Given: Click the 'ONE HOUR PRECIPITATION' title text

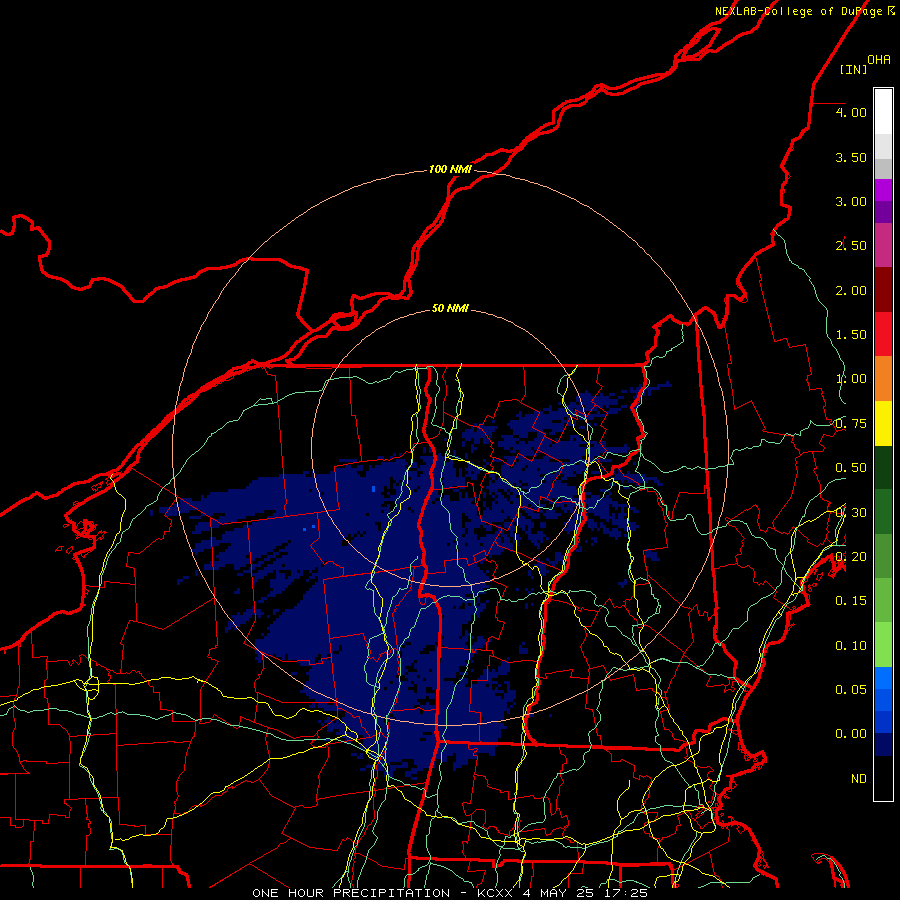Looking at the screenshot, I should 351,893.
